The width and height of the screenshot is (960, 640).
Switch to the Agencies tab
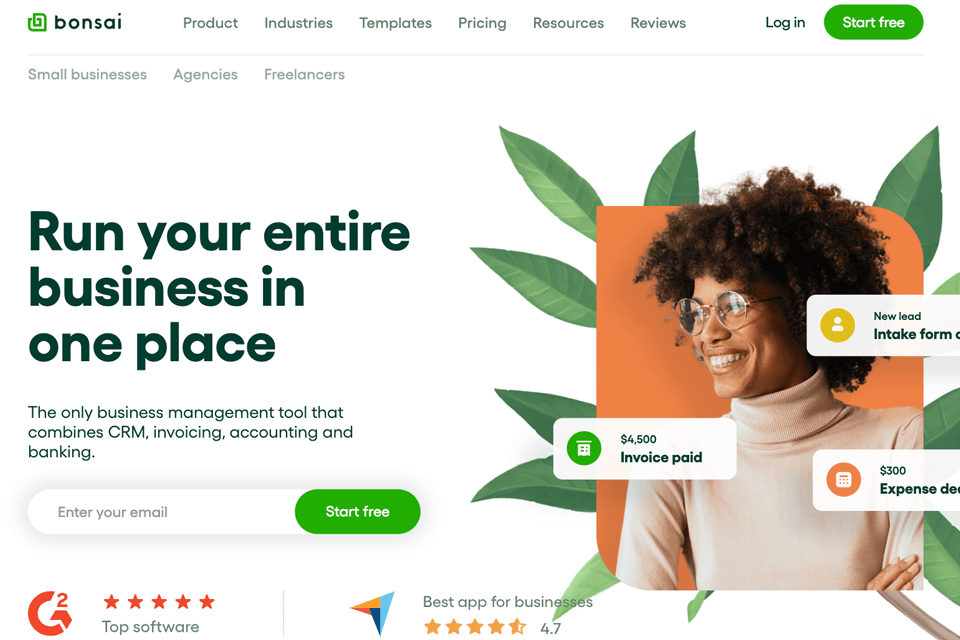pos(205,75)
